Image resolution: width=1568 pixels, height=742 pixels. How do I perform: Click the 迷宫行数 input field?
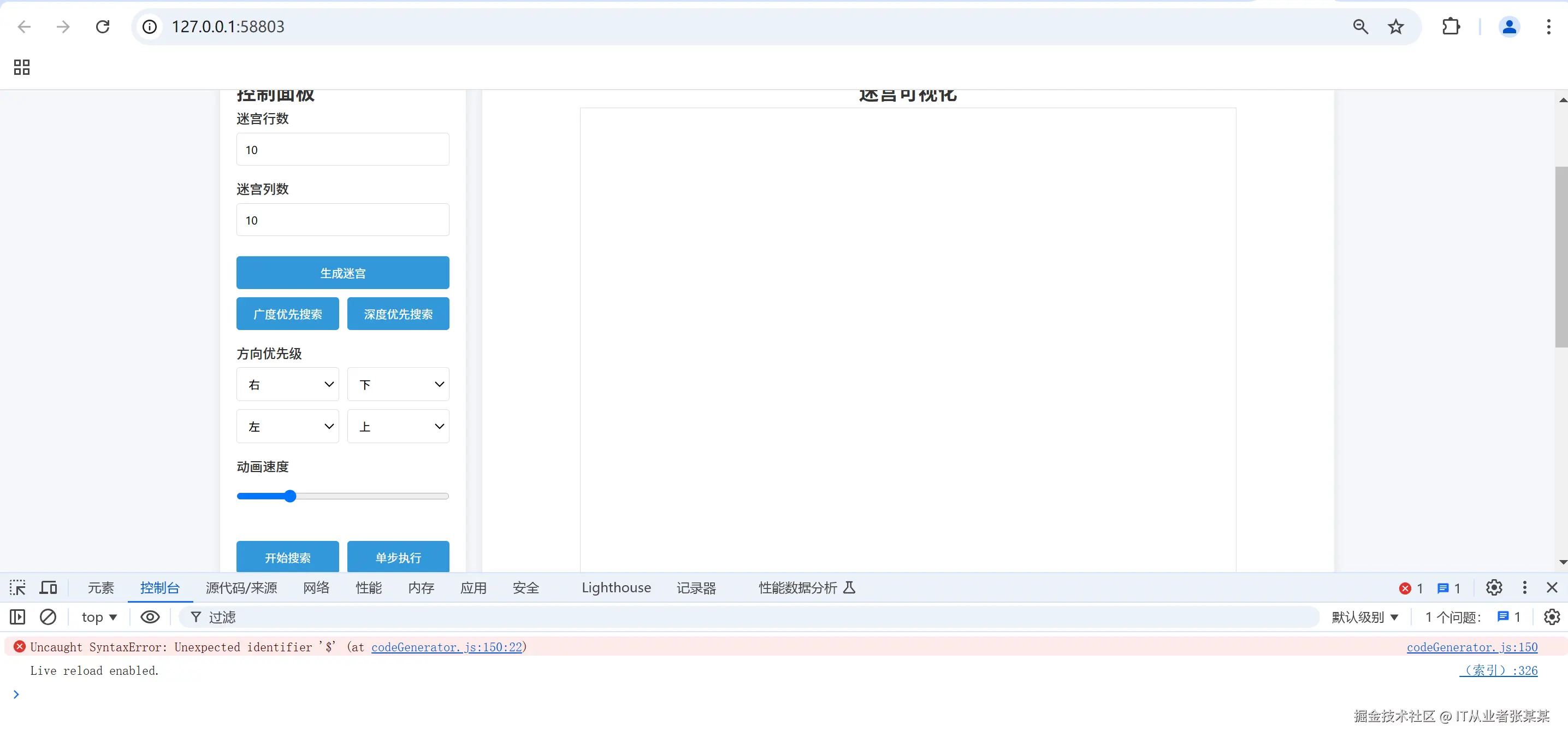[342, 150]
